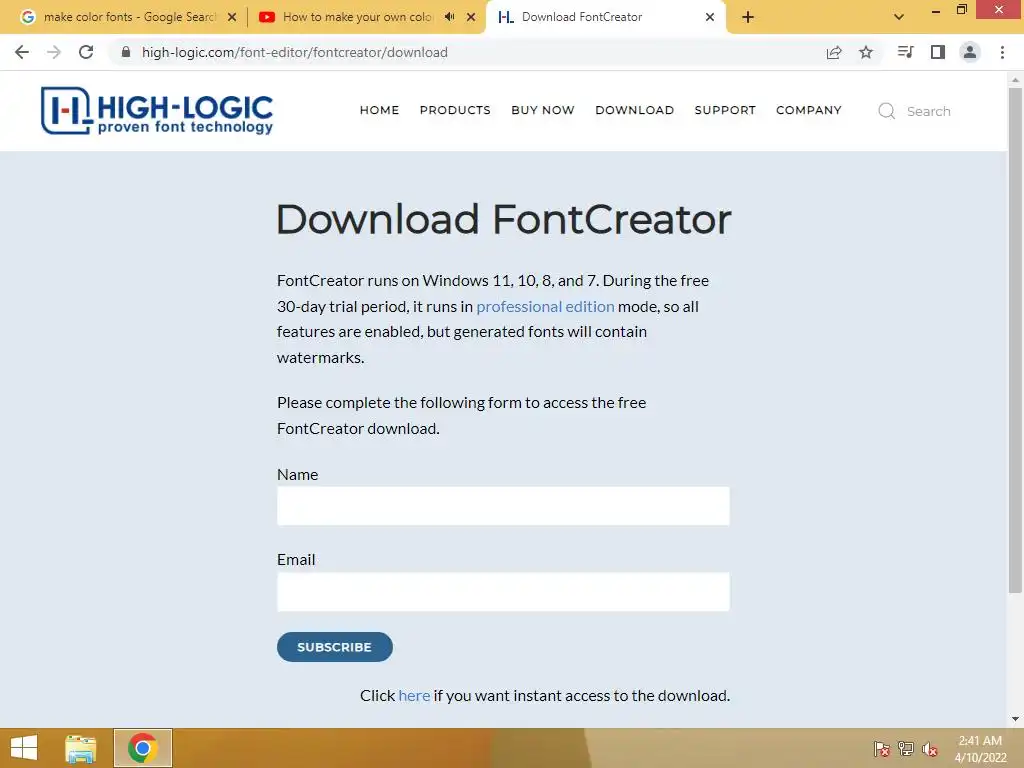The width and height of the screenshot is (1024, 768).
Task: Click the 'Download FontCreator' page heading
Action: tap(504, 219)
